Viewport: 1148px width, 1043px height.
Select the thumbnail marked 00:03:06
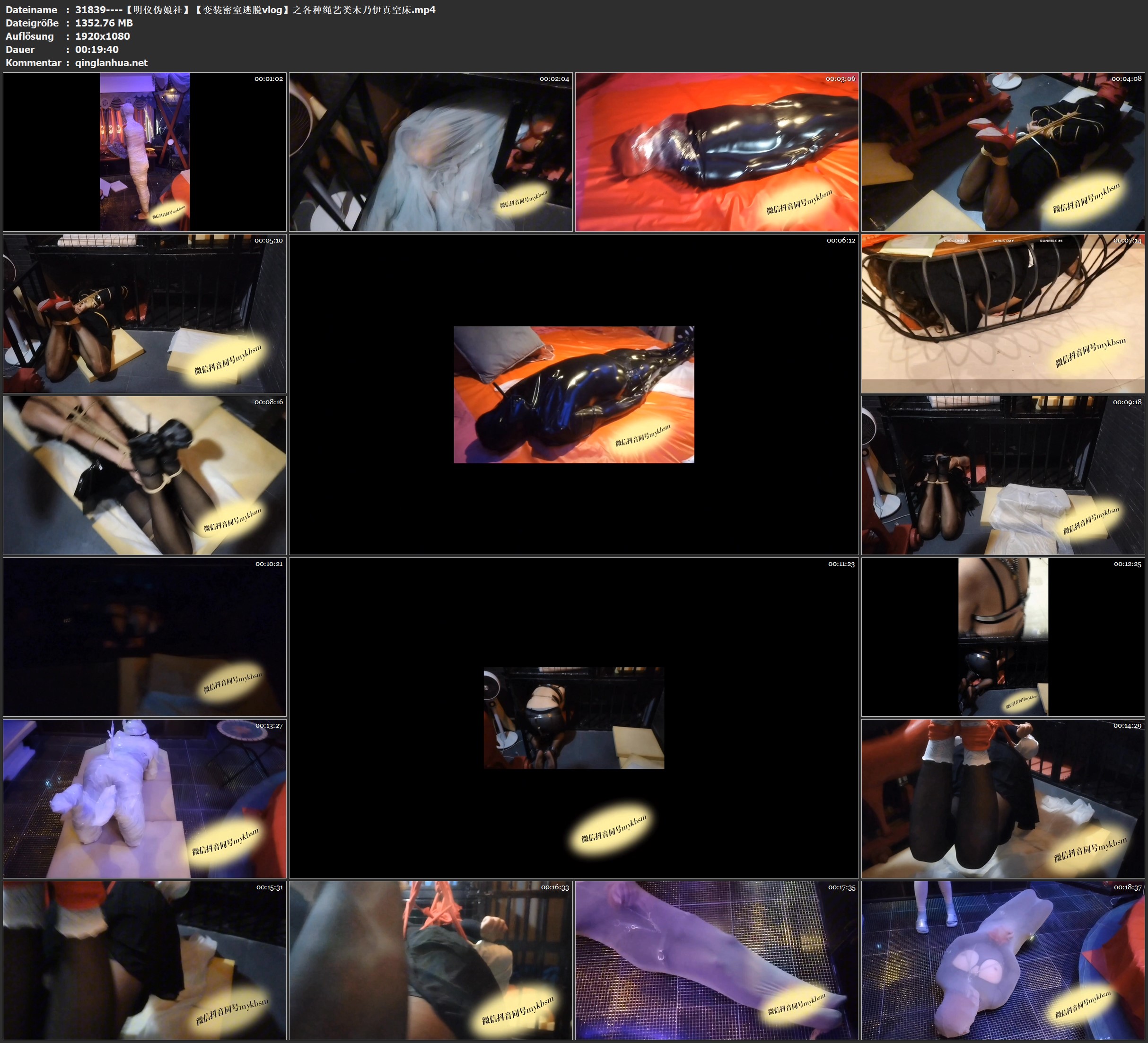coord(716,152)
